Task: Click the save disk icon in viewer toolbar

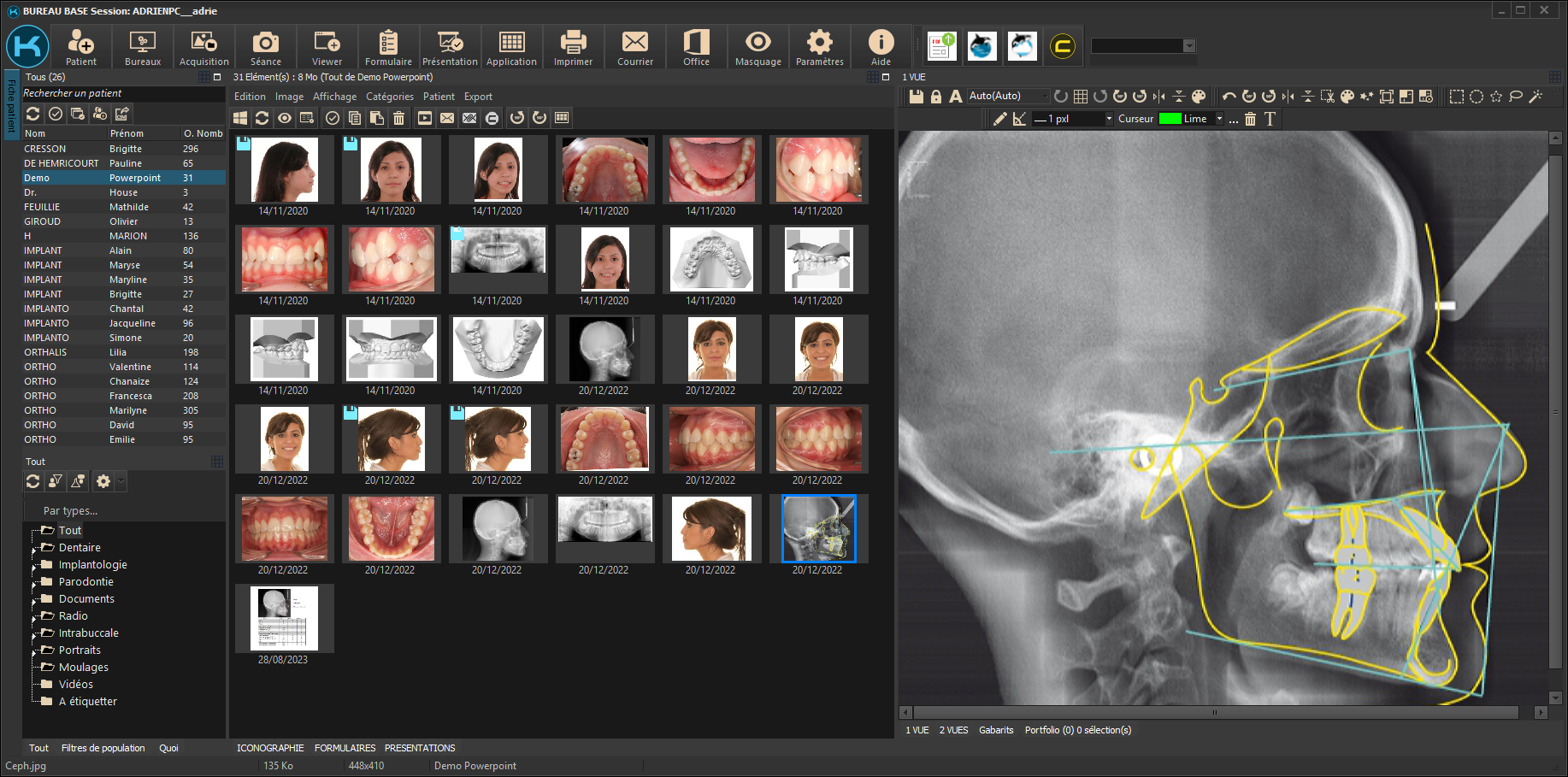Action: (916, 97)
